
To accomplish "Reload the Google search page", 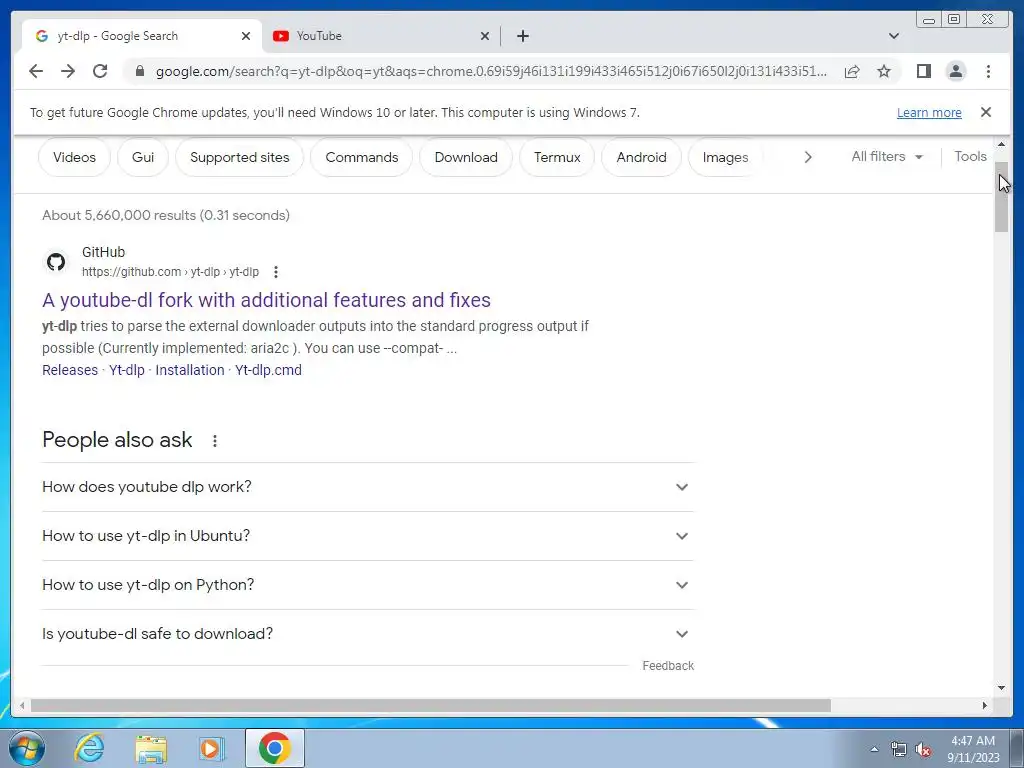I will [100, 71].
